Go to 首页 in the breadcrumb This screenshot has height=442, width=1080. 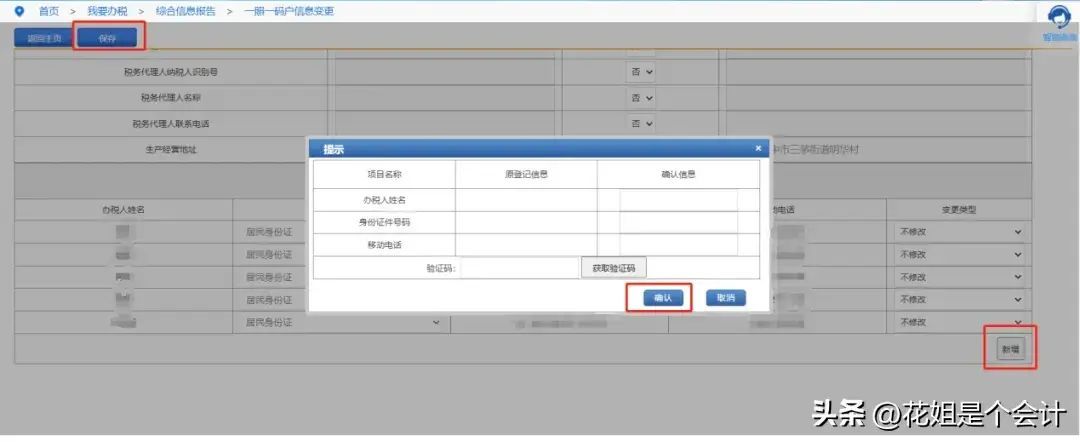click(48, 11)
